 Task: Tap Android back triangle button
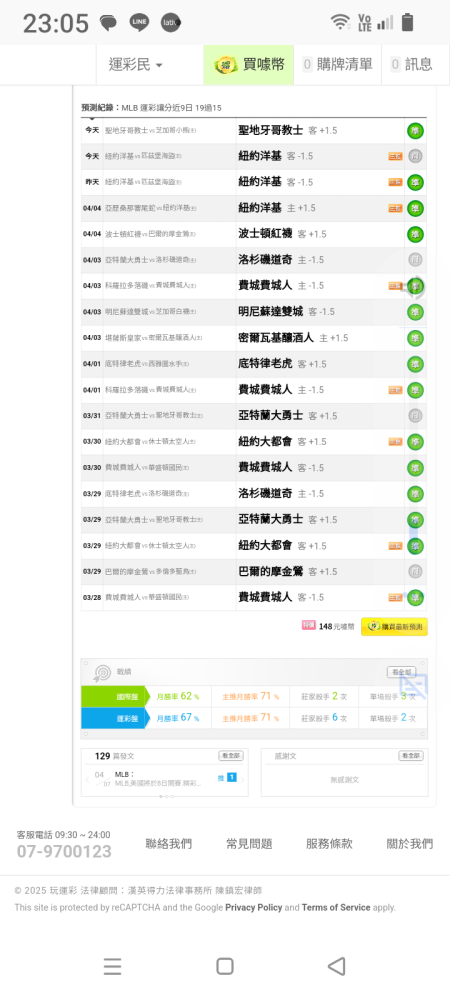[337, 966]
